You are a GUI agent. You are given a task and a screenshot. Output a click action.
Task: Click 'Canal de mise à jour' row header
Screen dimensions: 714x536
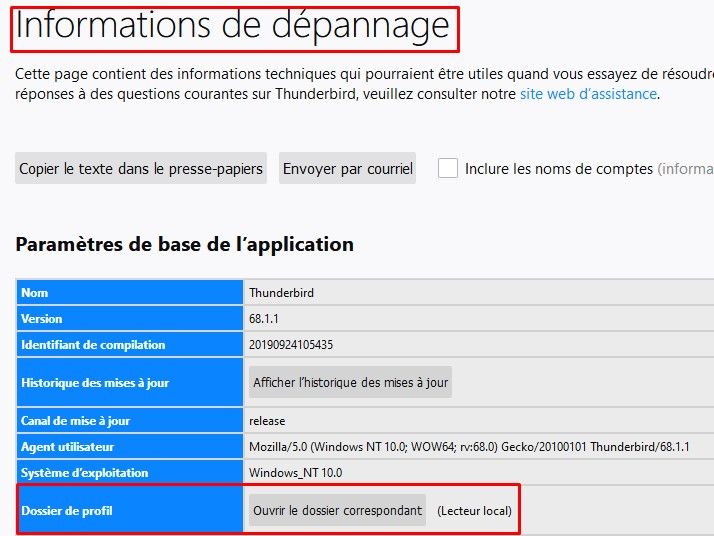130,420
